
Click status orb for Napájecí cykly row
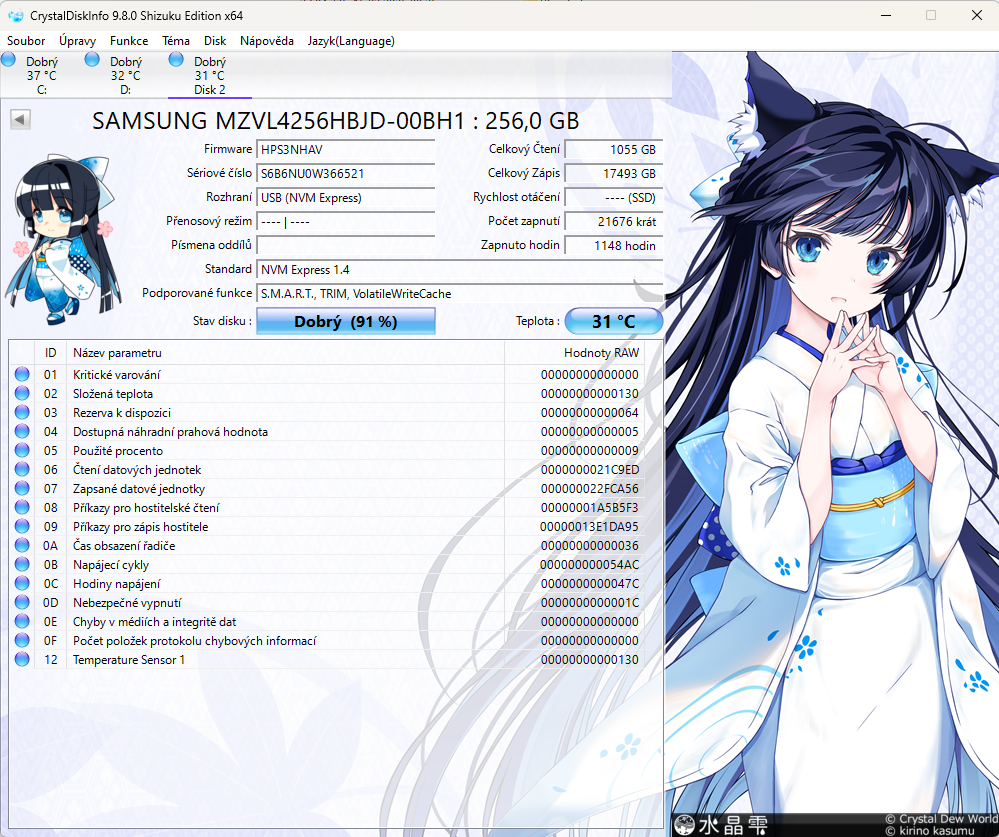coord(22,564)
